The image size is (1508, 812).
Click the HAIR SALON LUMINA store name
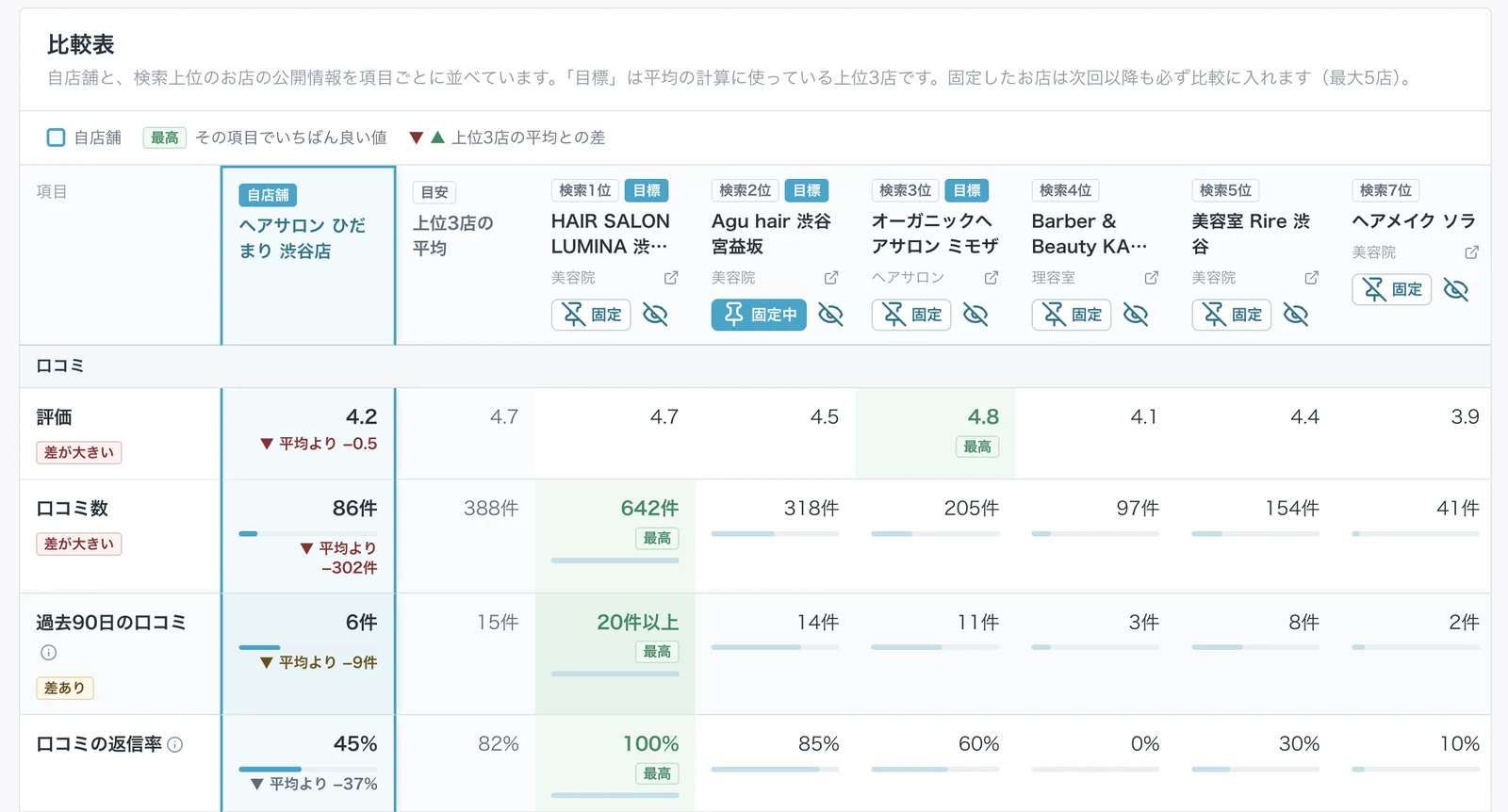[x=611, y=234]
